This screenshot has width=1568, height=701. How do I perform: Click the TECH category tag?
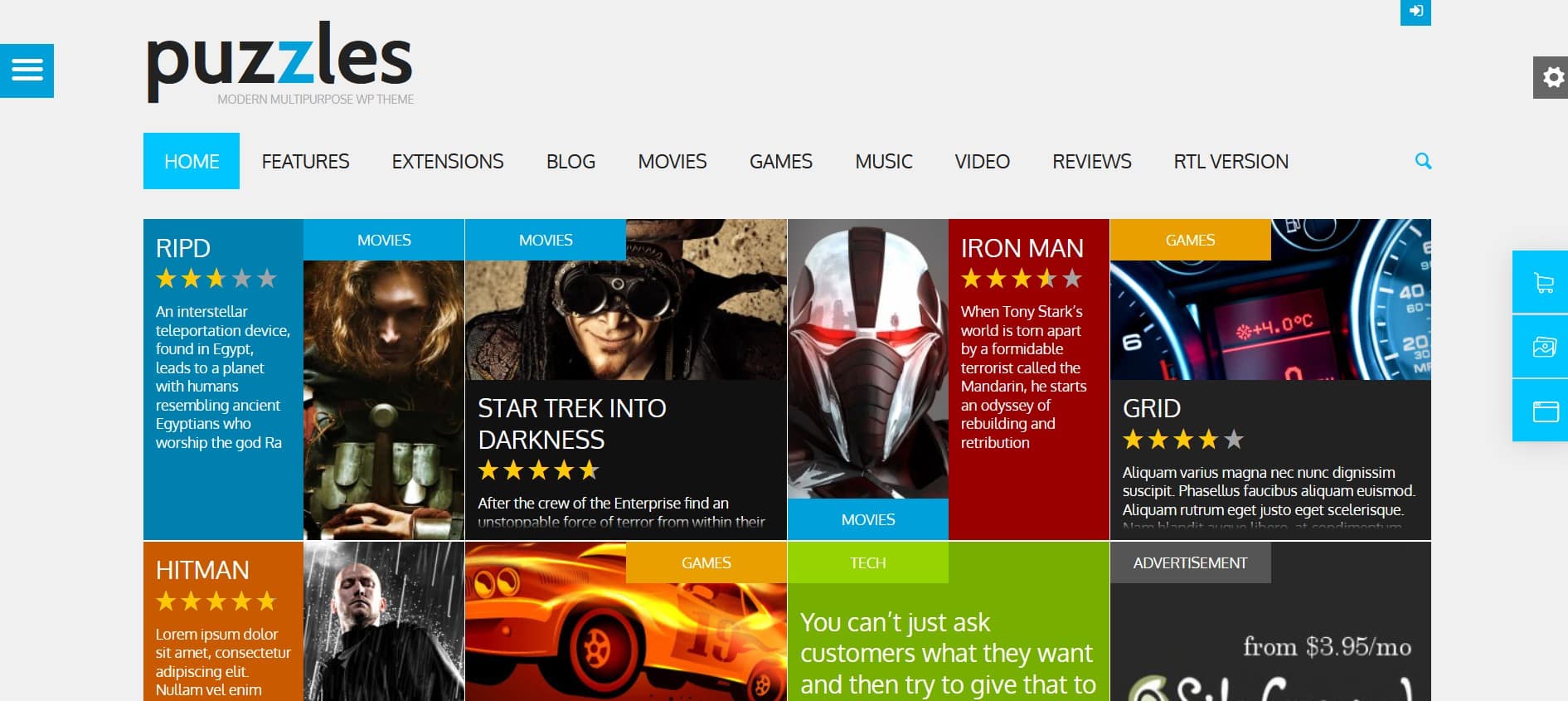[868, 562]
